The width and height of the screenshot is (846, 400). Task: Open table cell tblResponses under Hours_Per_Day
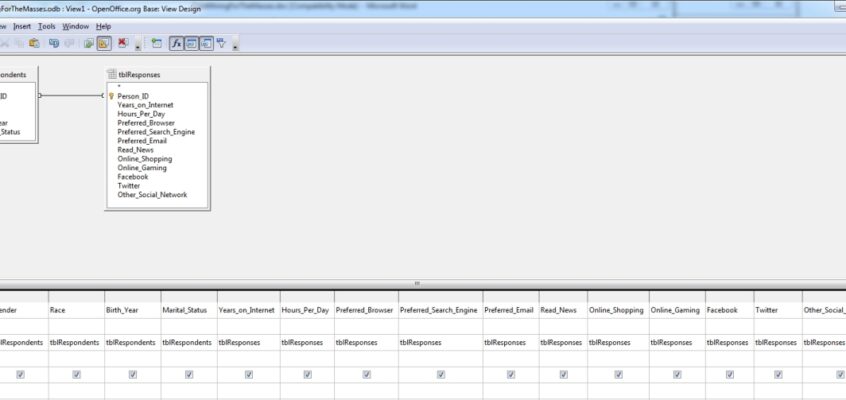point(307,343)
